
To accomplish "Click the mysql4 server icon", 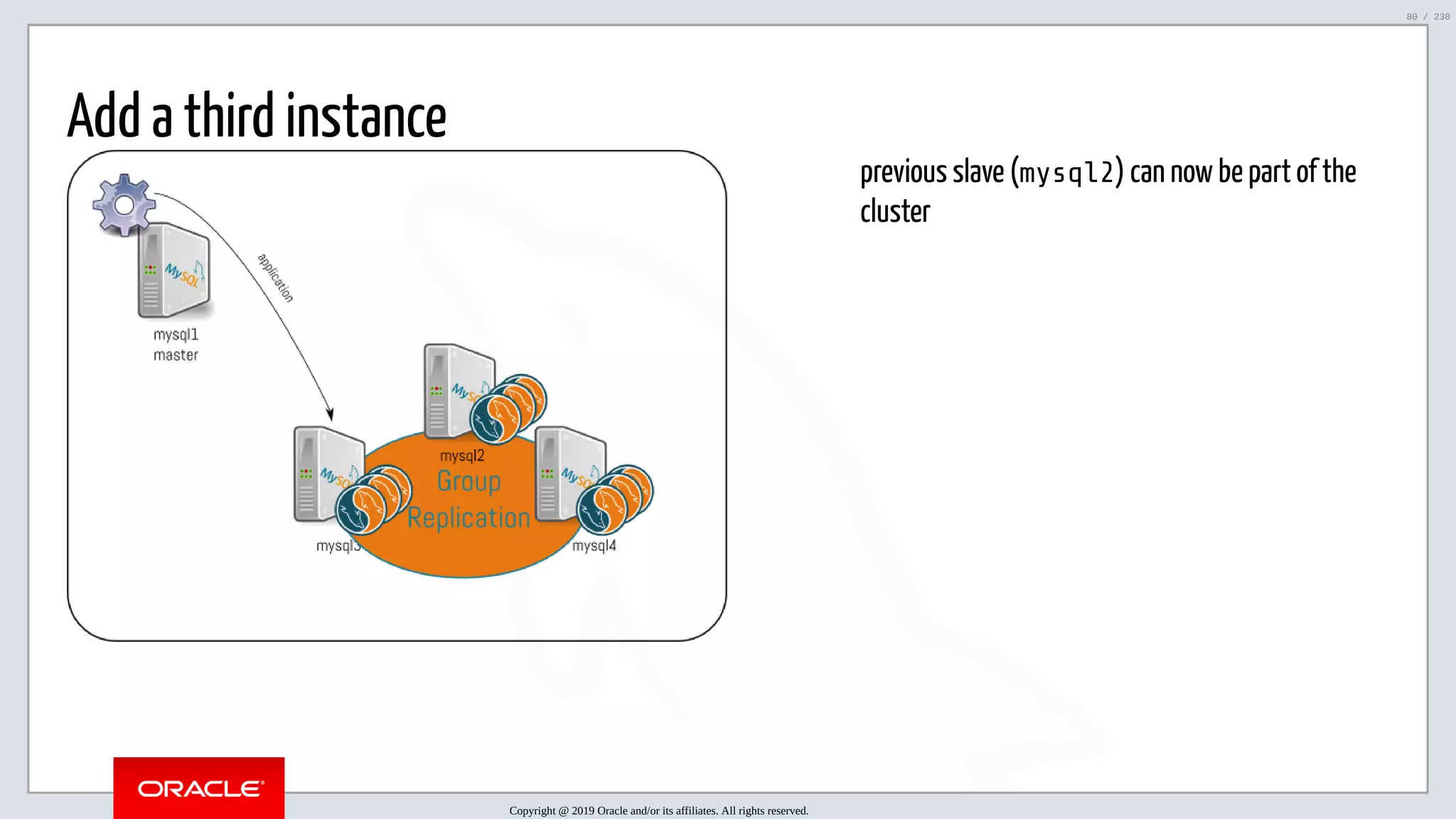I will pos(570,474).
